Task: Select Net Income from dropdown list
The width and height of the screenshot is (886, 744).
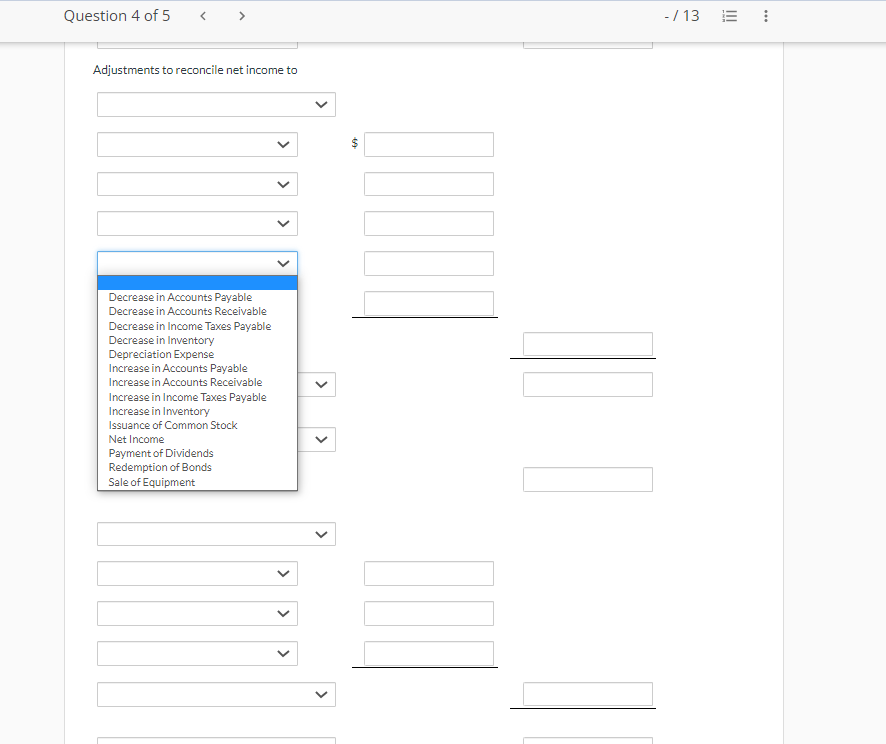Action: pyautogui.click(x=136, y=440)
